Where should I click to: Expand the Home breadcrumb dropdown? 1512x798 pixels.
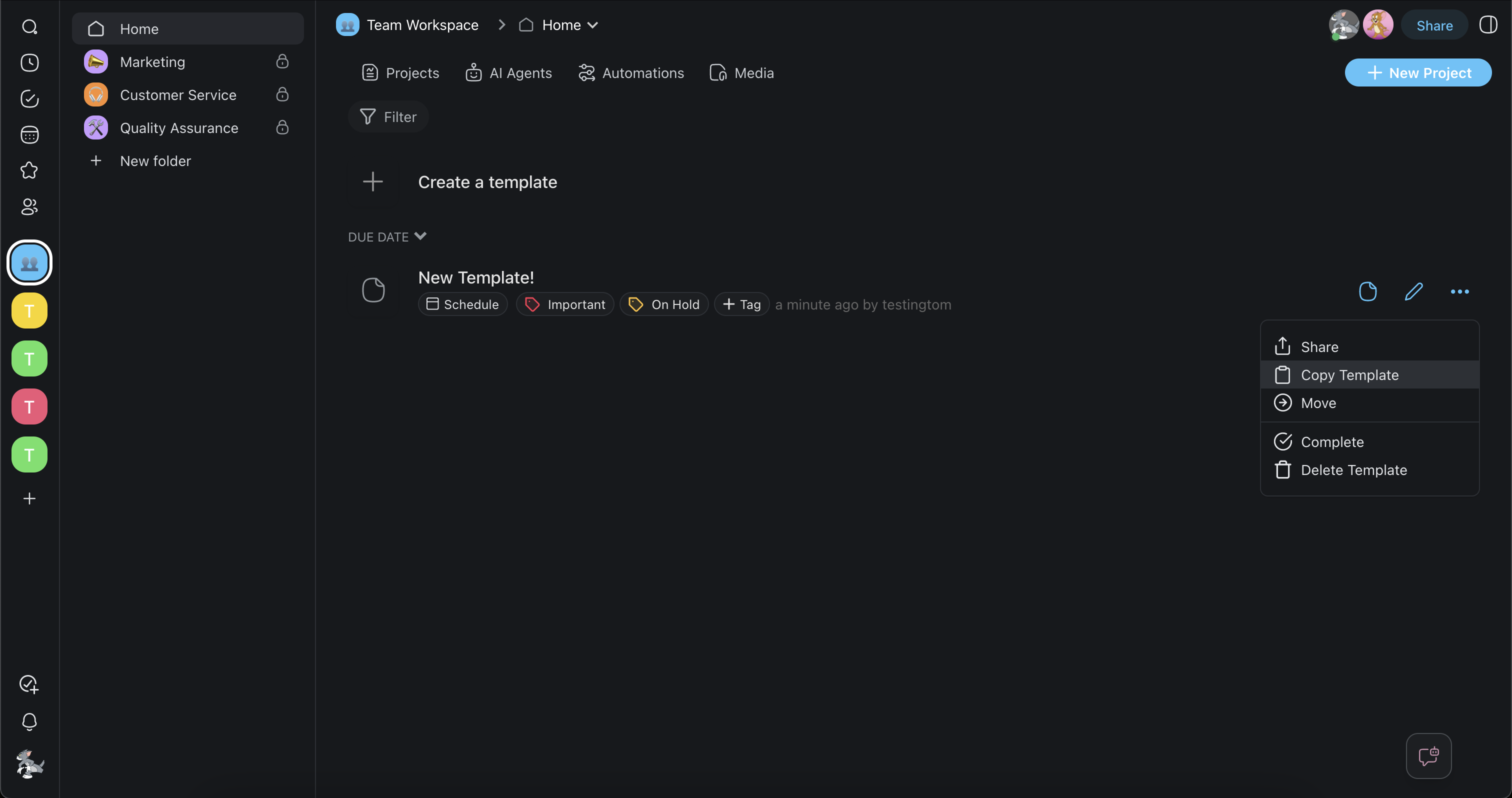coord(593,25)
